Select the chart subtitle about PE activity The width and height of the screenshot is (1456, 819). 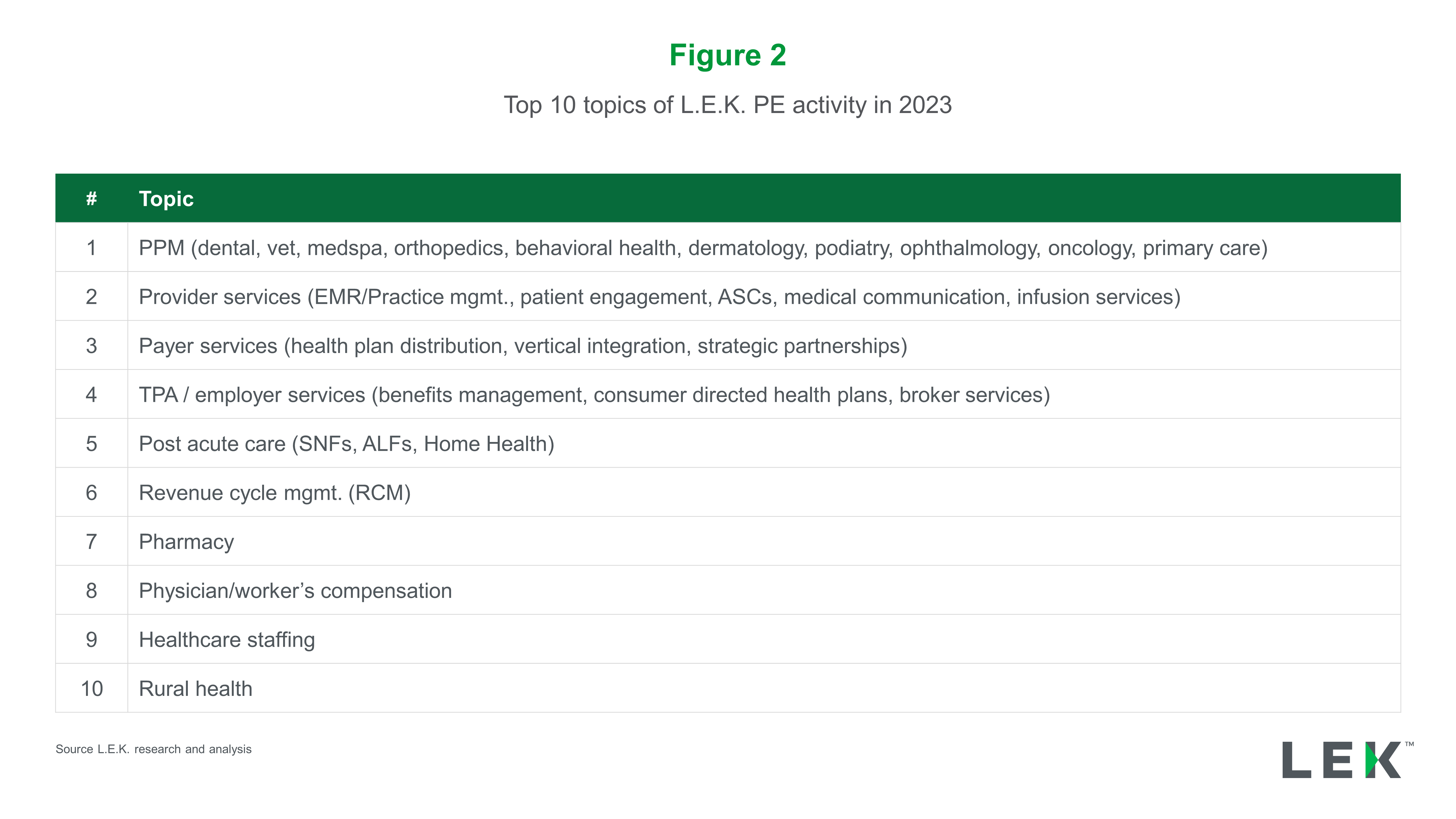(727, 105)
